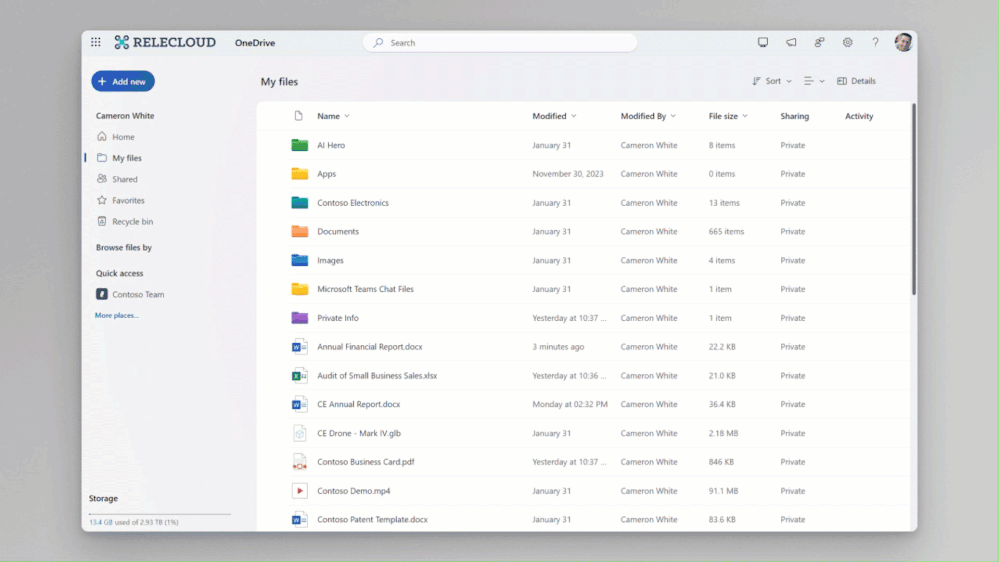Click the file list vertical scrollbar
The image size is (999, 562).
click(914, 199)
